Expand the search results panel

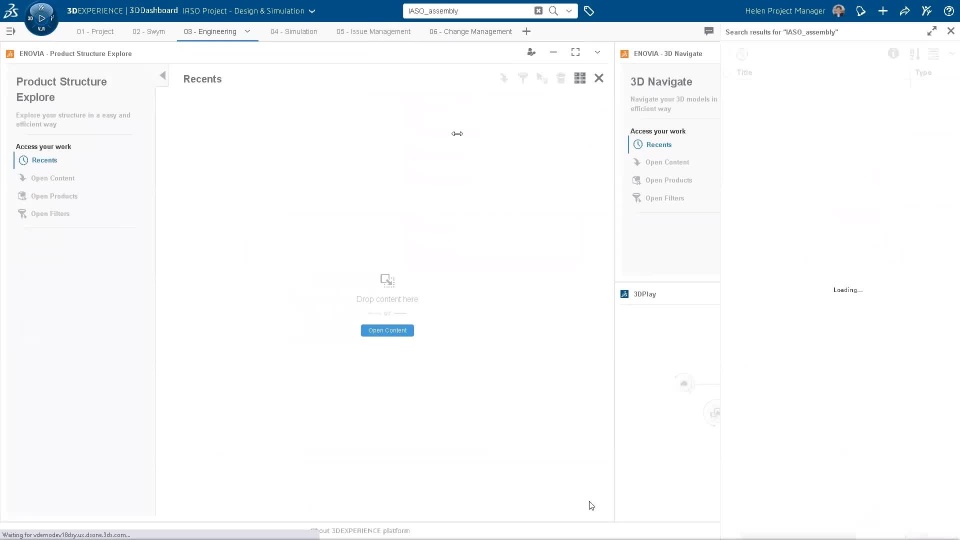tap(932, 31)
